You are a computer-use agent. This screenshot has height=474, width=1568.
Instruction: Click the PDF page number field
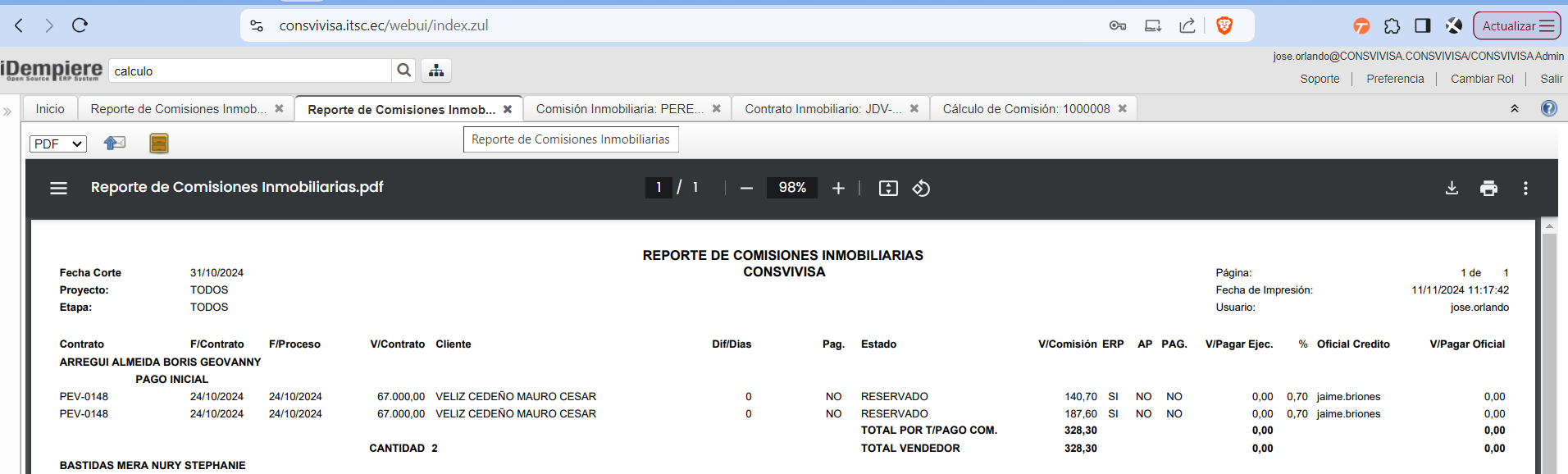659,188
